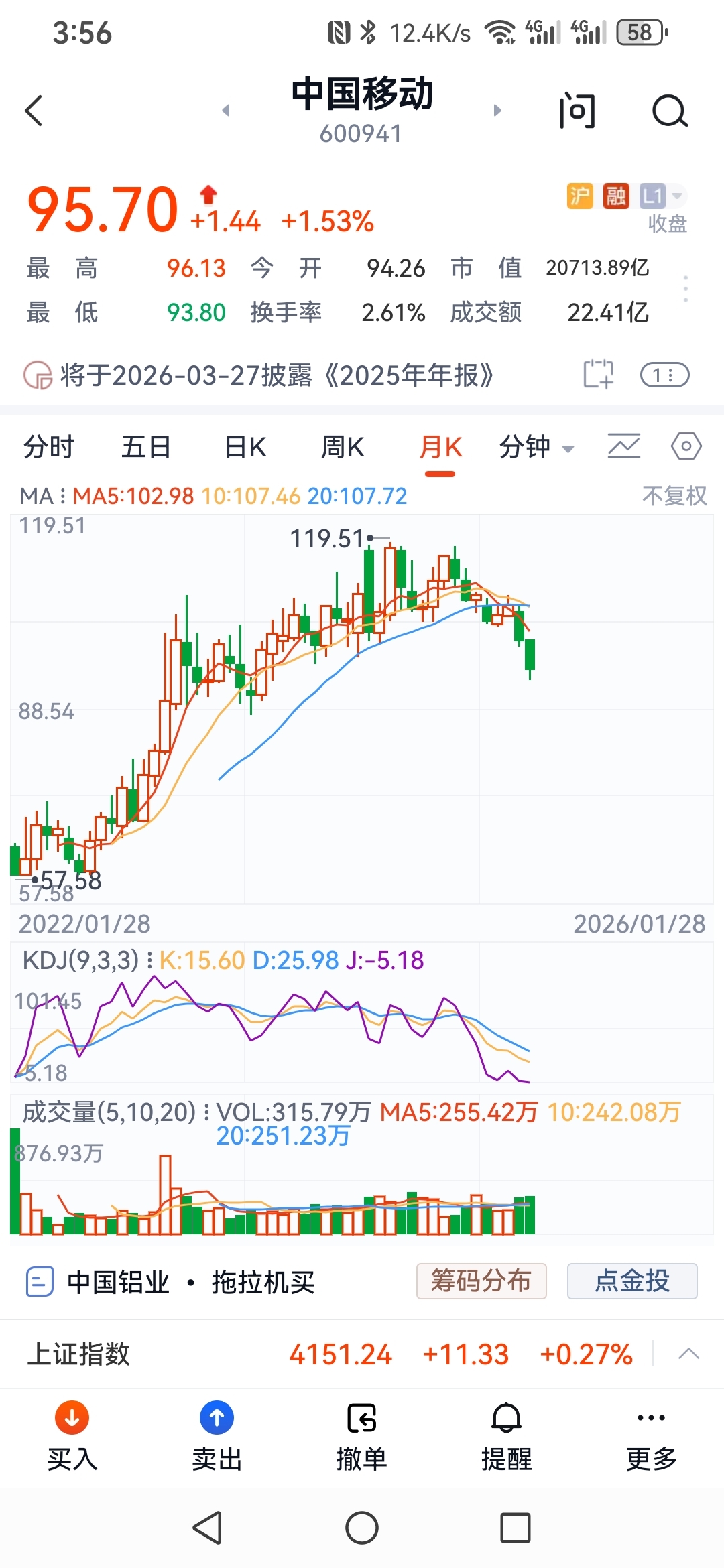Tap the 57.58 low marker on chart
The image size is (724, 1568).
click(x=70, y=880)
